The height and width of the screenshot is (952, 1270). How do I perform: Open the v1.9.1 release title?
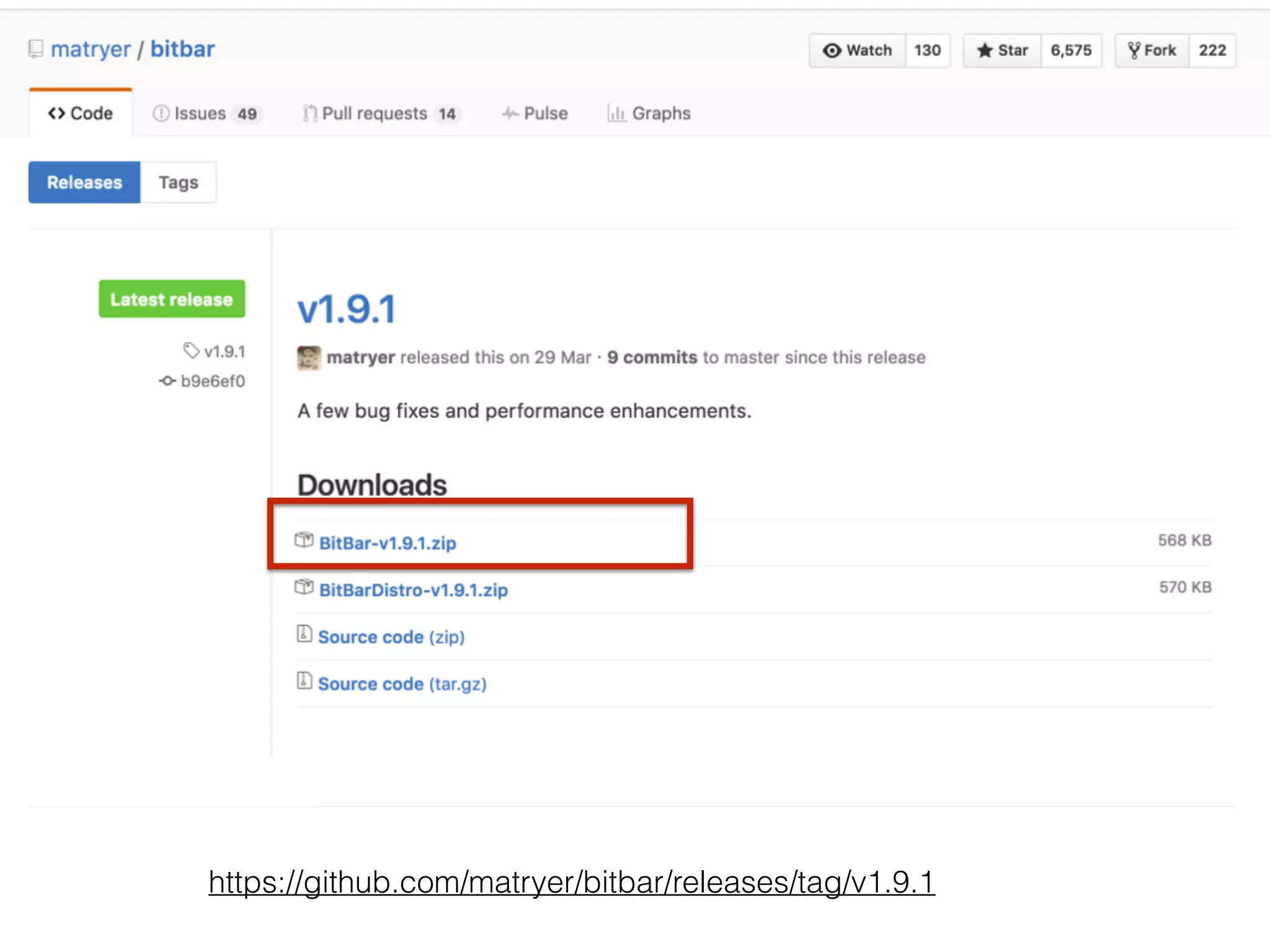346,309
